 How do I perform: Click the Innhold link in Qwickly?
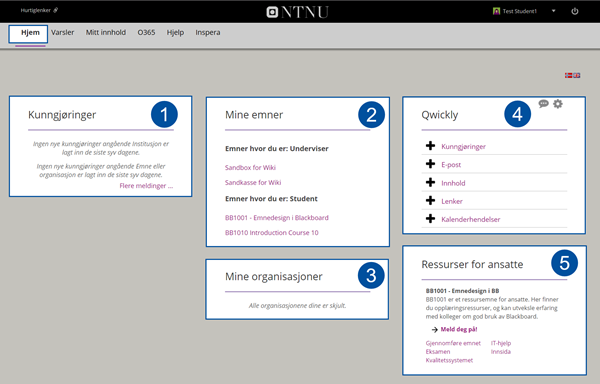click(x=453, y=183)
